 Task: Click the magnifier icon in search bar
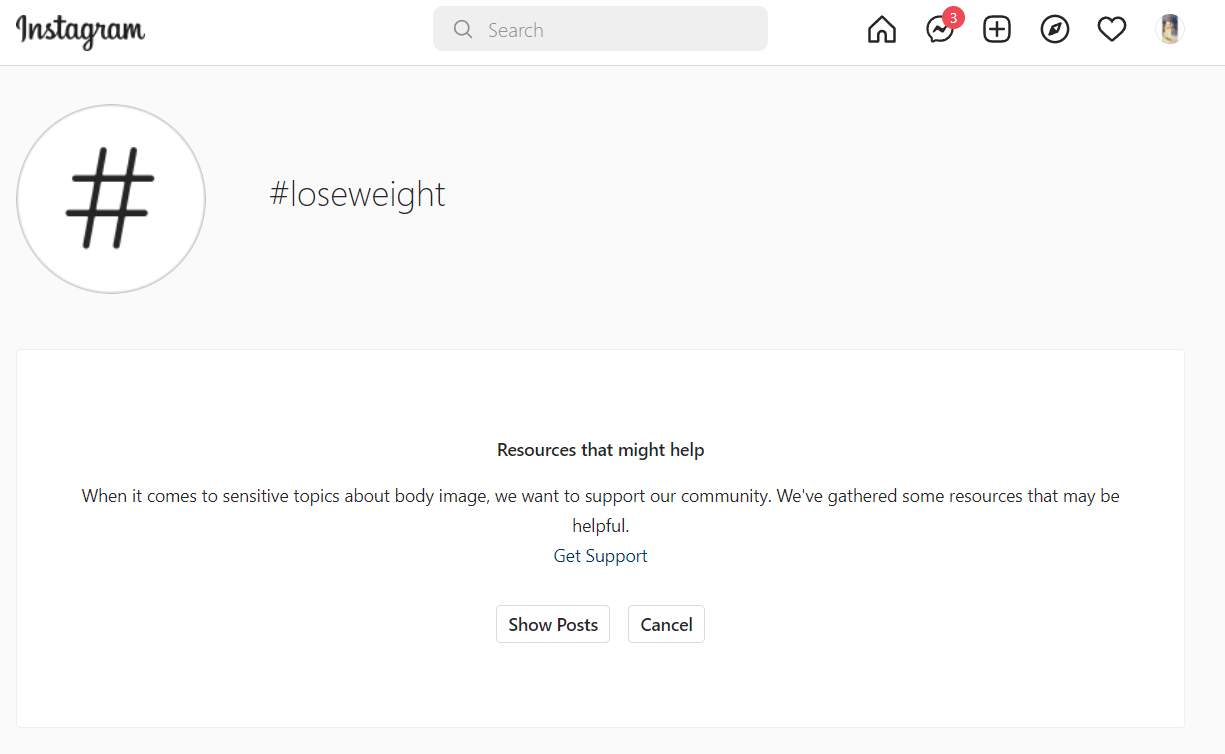coord(463,30)
